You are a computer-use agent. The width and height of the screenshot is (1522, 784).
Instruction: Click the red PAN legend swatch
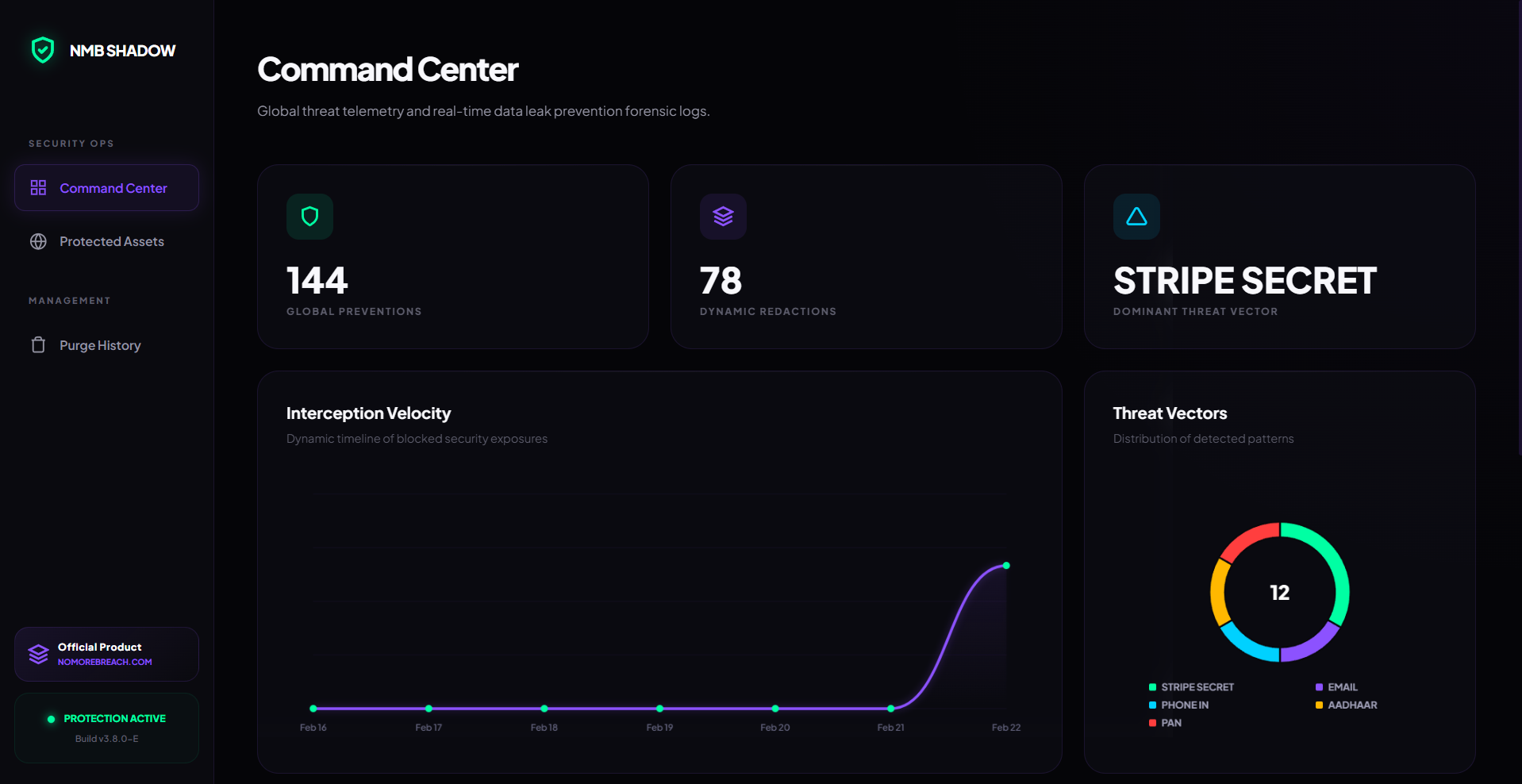(x=1152, y=723)
